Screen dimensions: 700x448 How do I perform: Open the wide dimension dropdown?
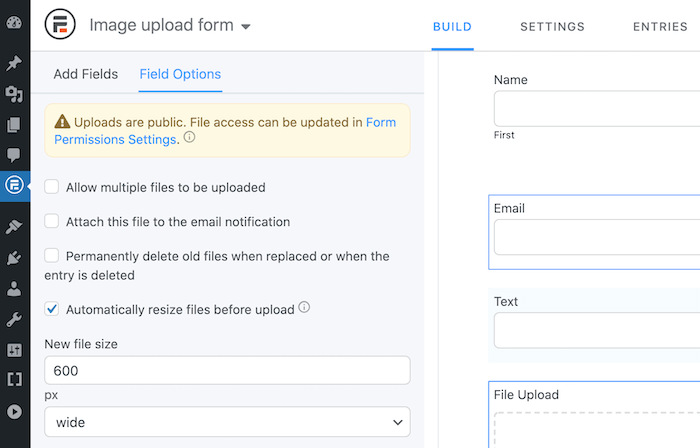(x=227, y=422)
